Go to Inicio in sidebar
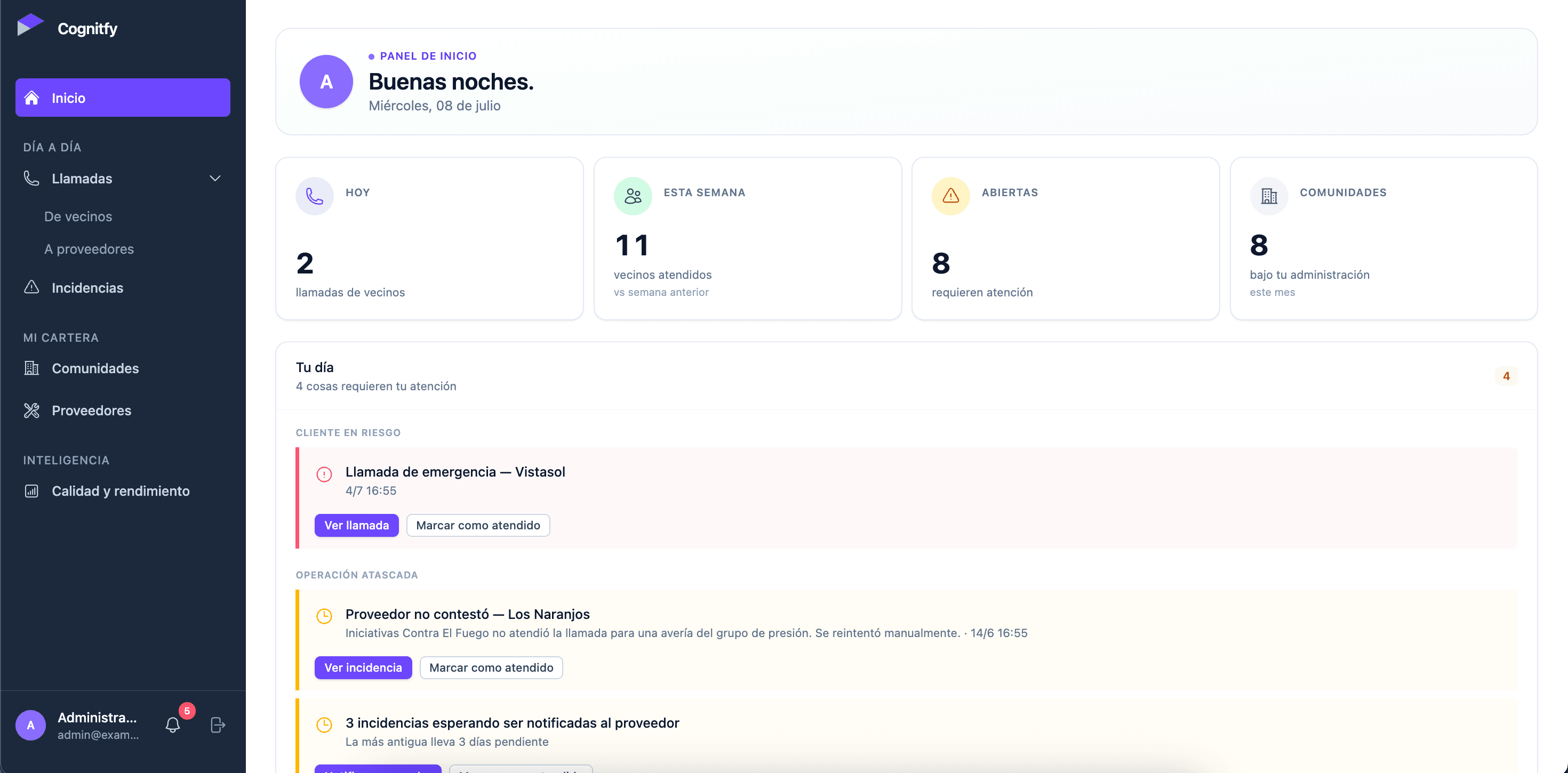 click(123, 98)
